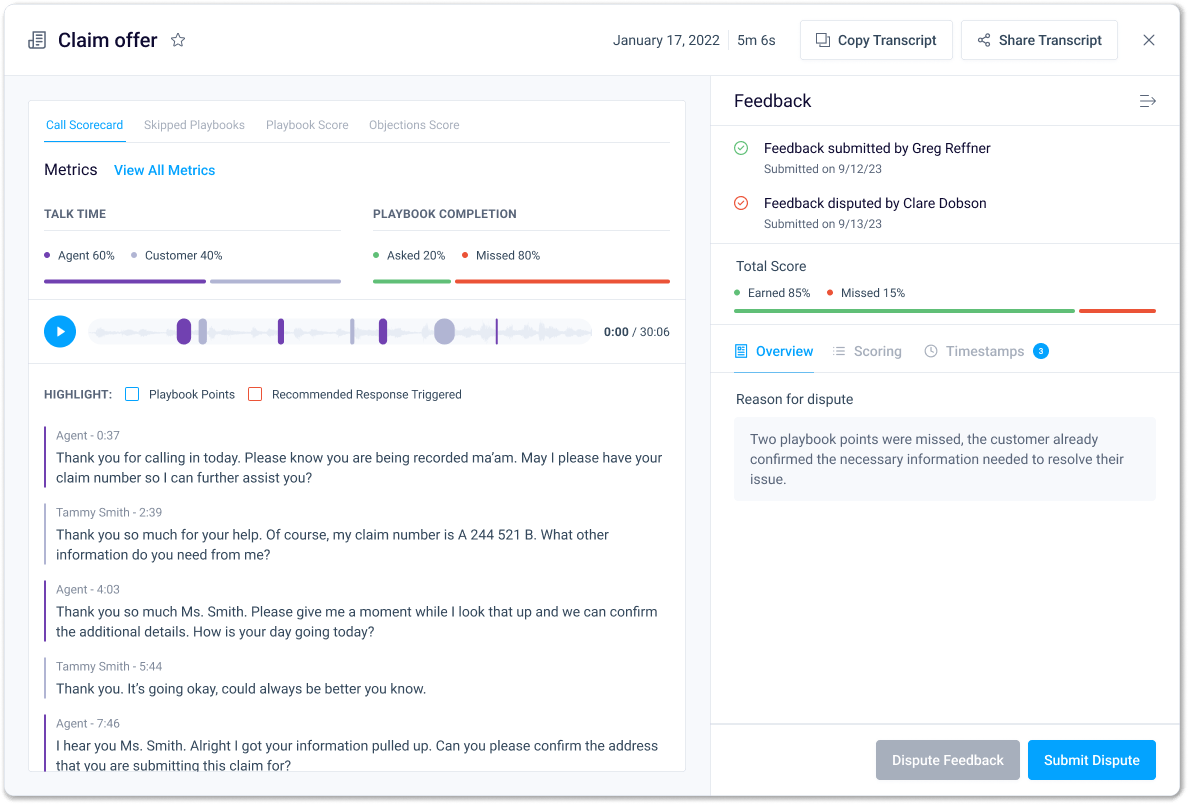Click the Dispute Feedback button

pos(947,760)
